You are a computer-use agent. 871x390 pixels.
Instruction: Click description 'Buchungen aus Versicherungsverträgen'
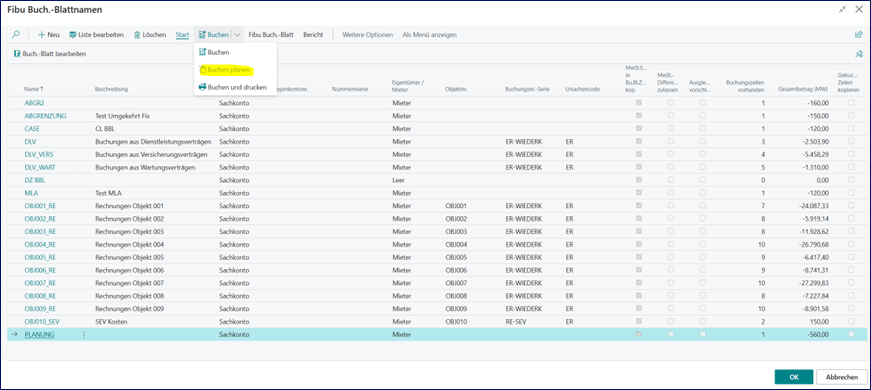pos(152,154)
